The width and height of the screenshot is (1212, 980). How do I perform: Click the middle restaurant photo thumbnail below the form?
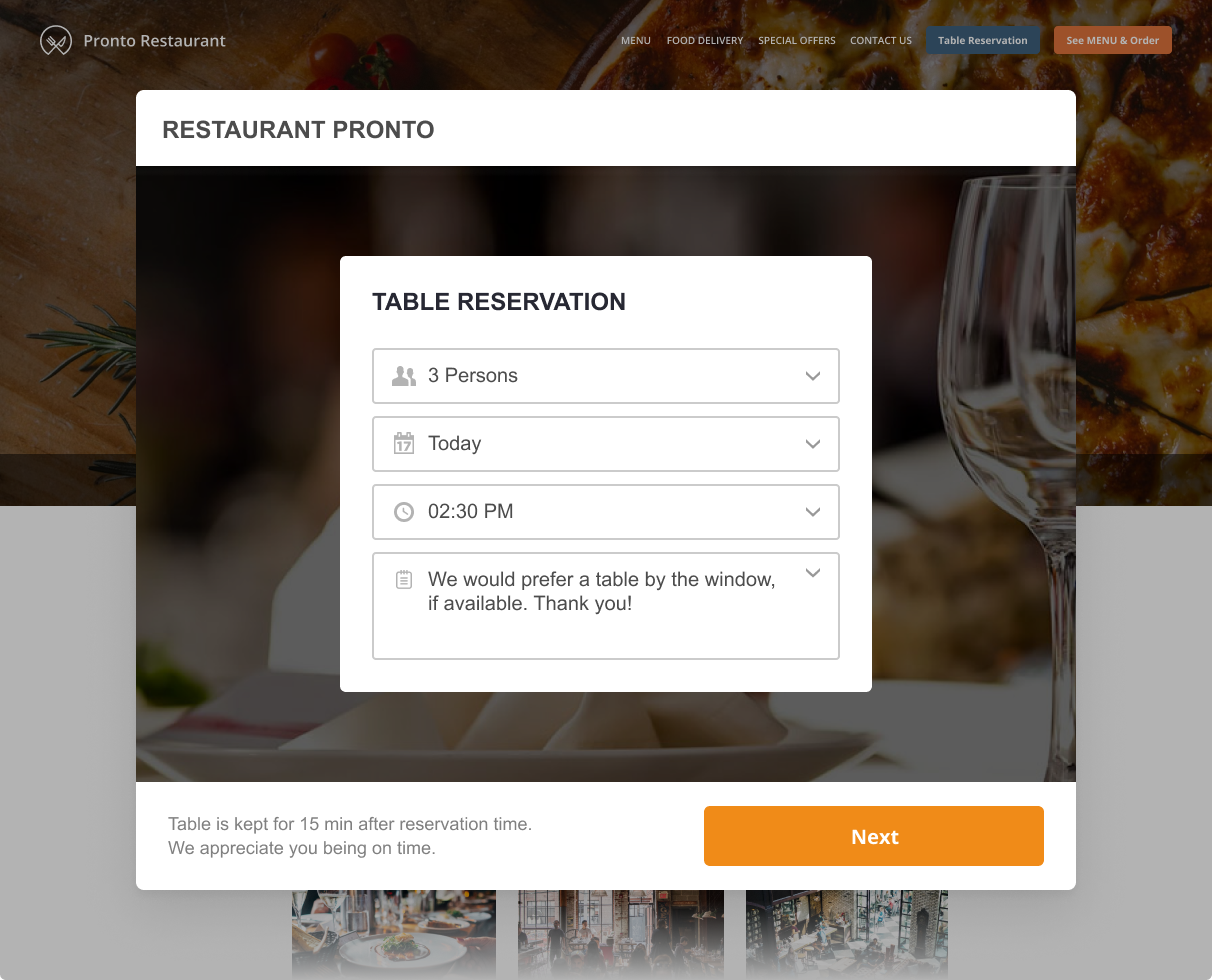[x=620, y=935]
